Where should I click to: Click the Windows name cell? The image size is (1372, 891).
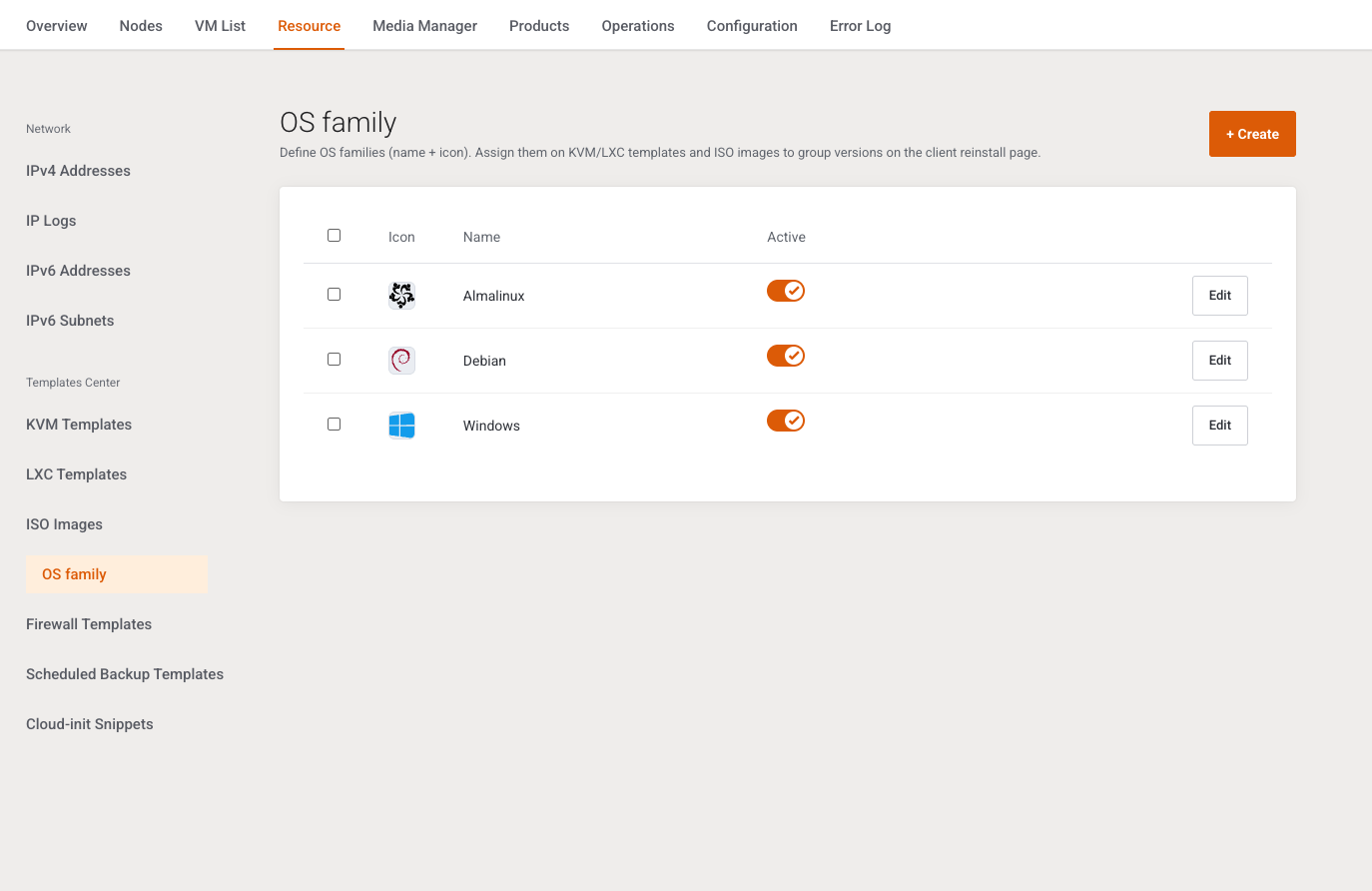click(x=491, y=426)
